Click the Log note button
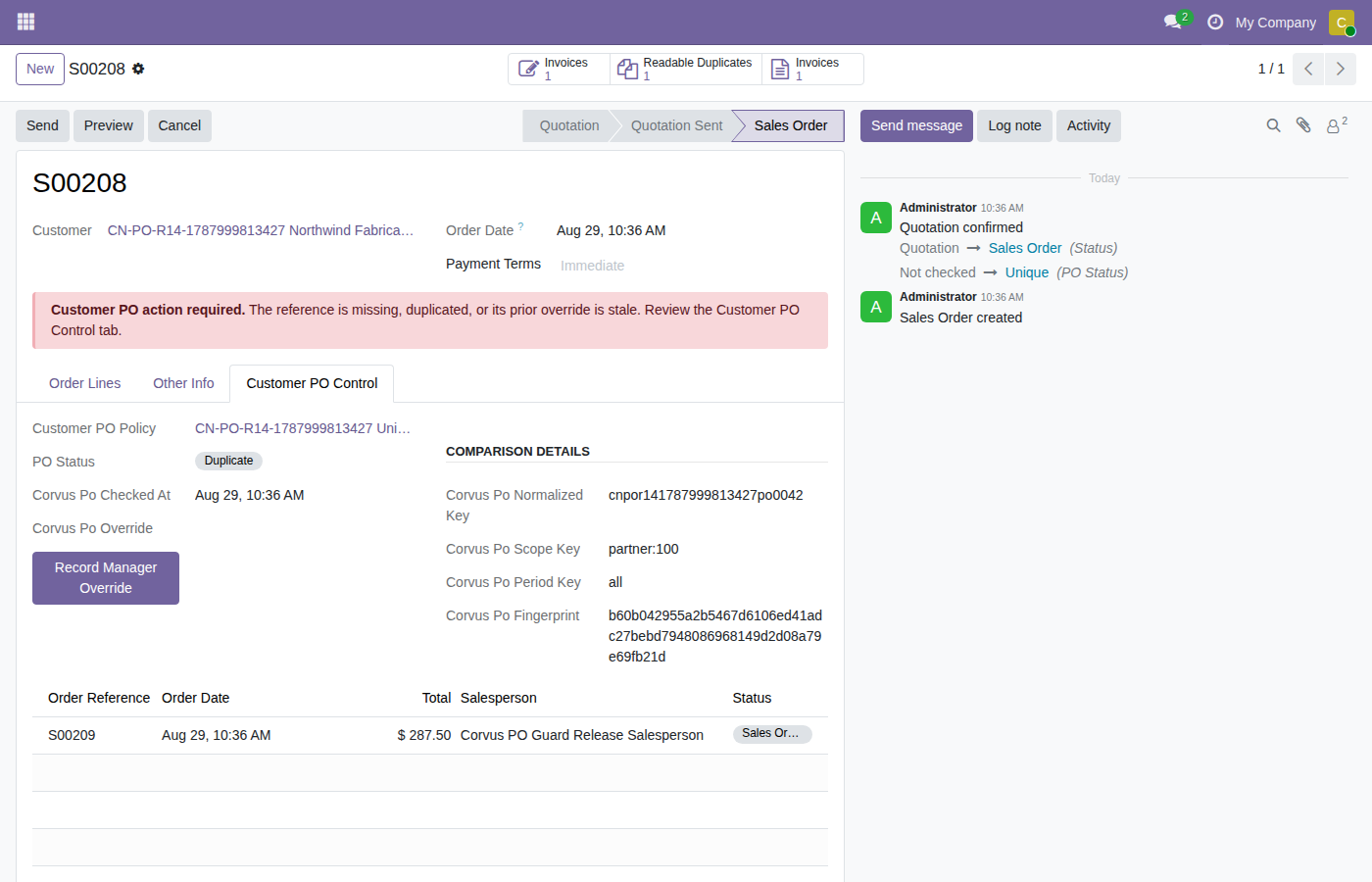Screen dimensions: 1372x882 point(1014,125)
